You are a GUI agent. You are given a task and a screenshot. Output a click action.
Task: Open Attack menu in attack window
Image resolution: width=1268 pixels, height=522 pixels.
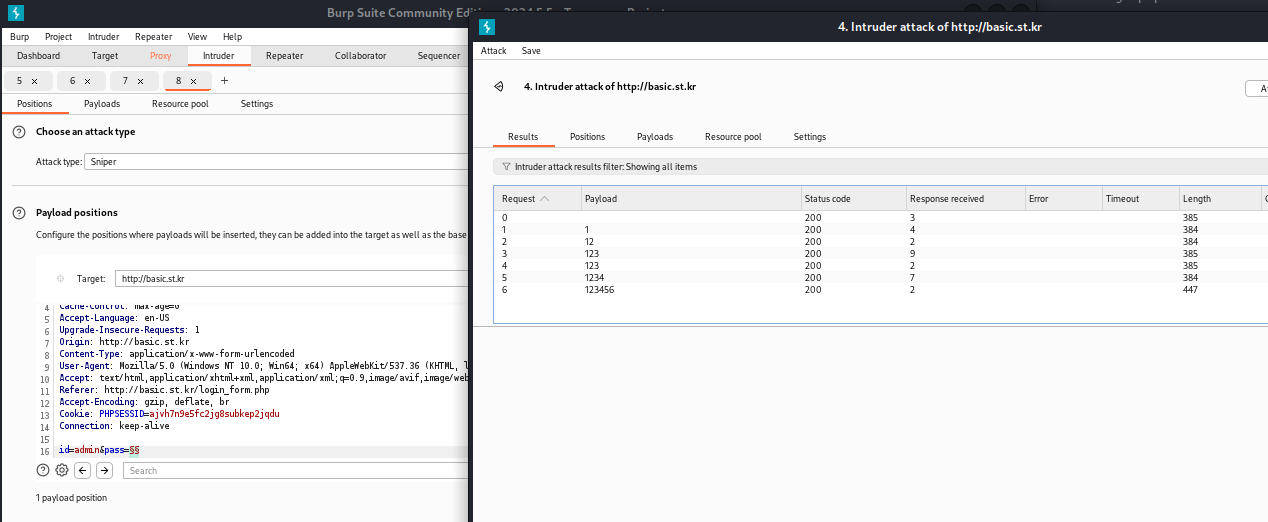tap(493, 51)
